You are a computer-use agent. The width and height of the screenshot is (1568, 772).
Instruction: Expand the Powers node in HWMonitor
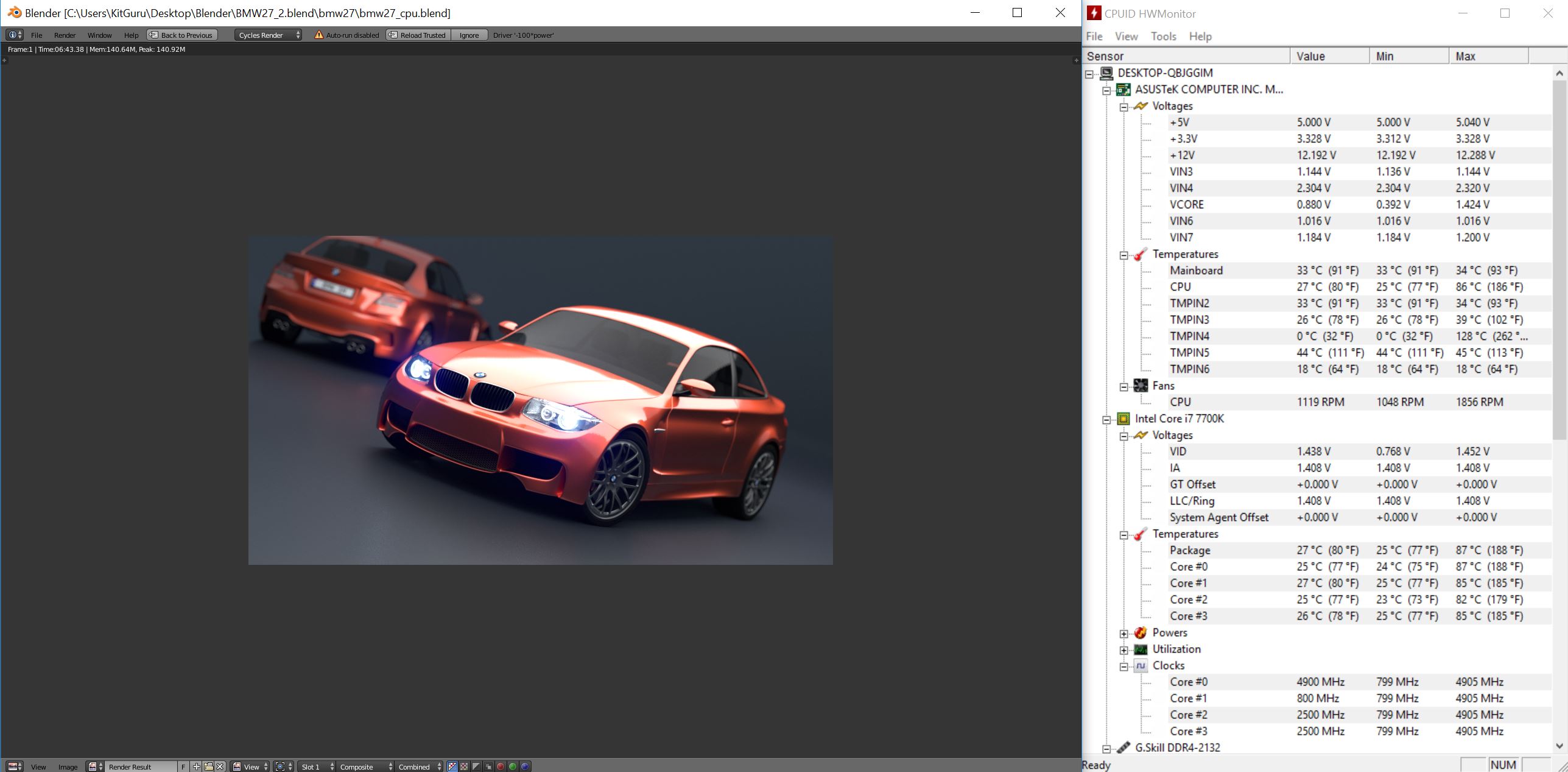coord(1124,633)
